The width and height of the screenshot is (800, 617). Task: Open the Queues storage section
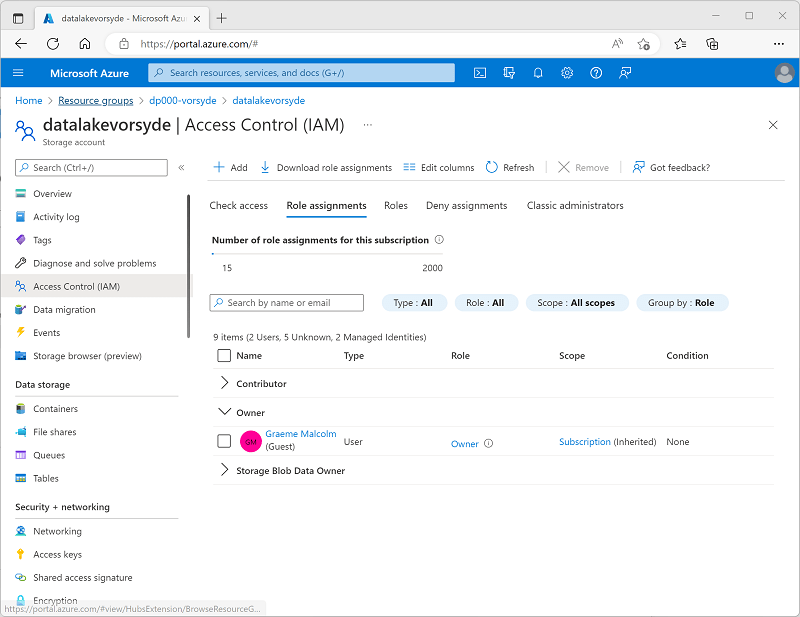[51, 455]
